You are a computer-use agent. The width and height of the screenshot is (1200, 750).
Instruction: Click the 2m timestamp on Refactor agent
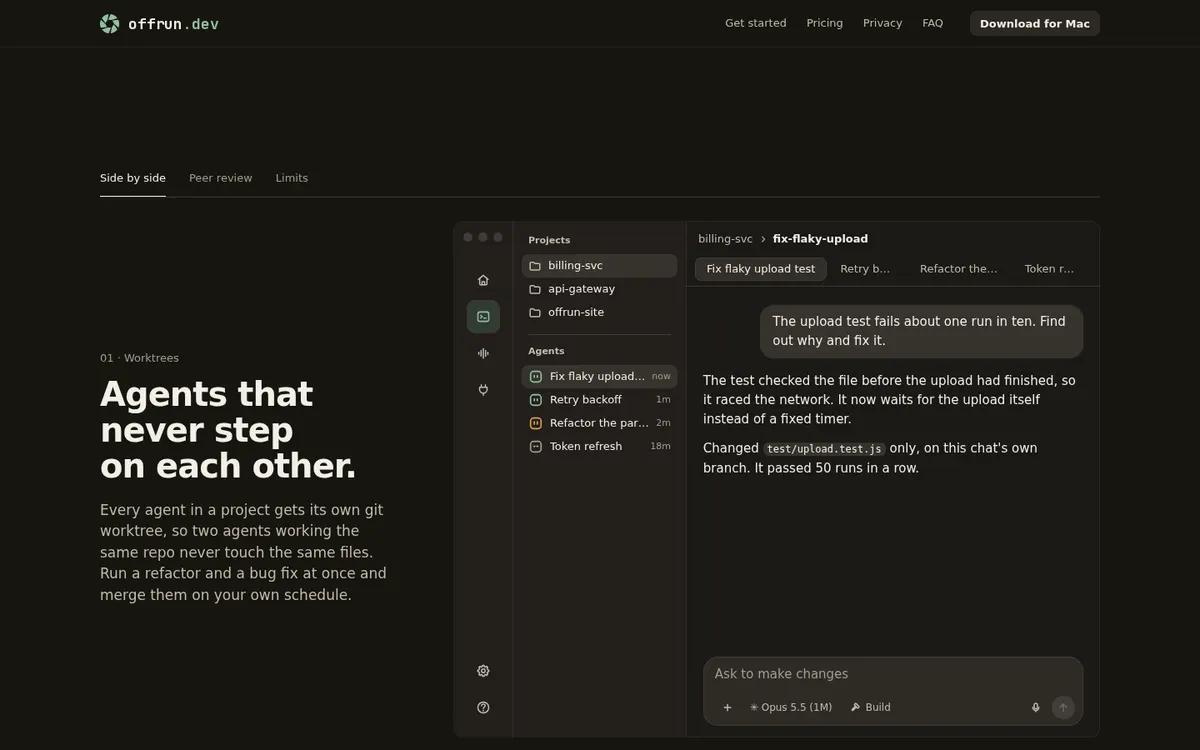(x=663, y=423)
